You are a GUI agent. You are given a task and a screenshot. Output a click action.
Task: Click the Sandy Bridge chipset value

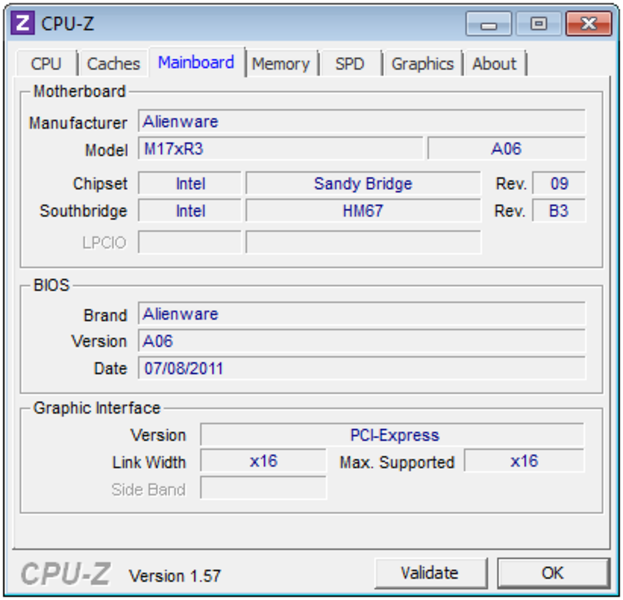[363, 184]
